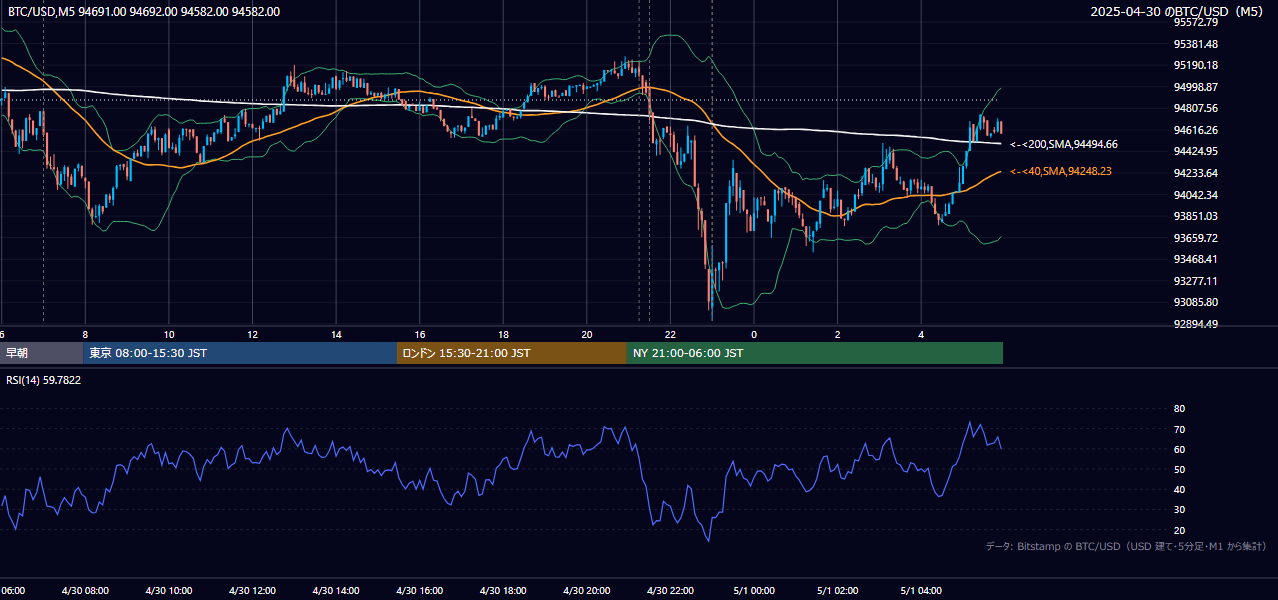Click price axis label 94616.26
The height and width of the screenshot is (600, 1278).
(x=1196, y=130)
